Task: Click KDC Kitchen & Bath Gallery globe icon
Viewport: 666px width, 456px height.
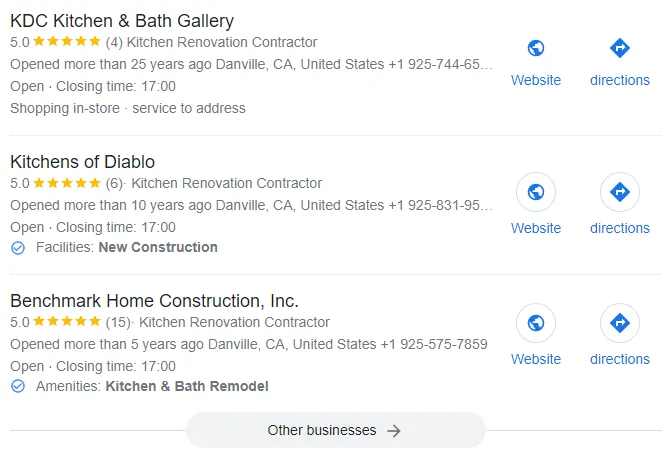Action: click(536, 48)
